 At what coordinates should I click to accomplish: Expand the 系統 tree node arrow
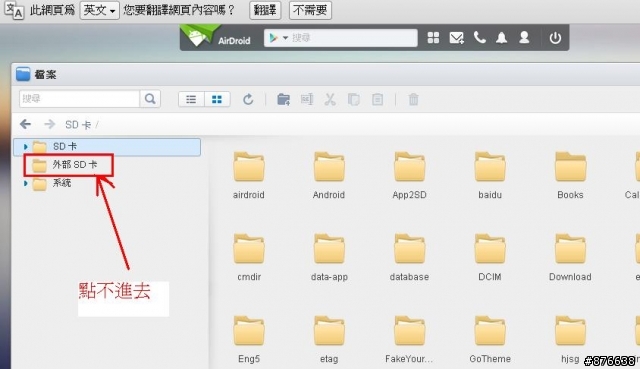point(25,183)
